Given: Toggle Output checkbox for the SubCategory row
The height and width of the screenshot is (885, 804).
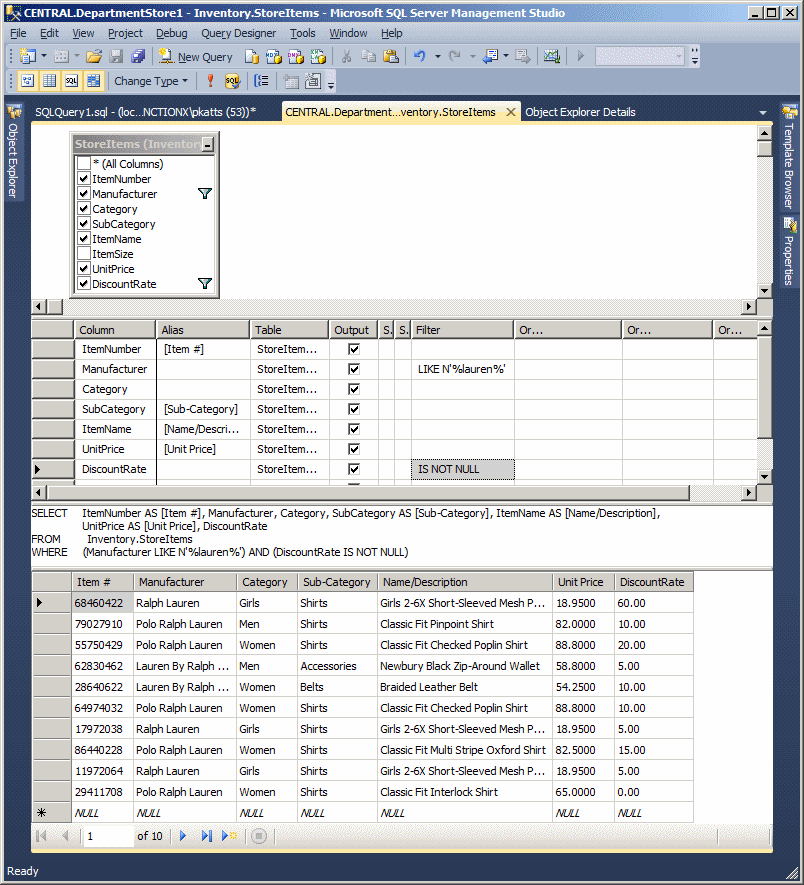Looking at the screenshot, I should [354, 409].
